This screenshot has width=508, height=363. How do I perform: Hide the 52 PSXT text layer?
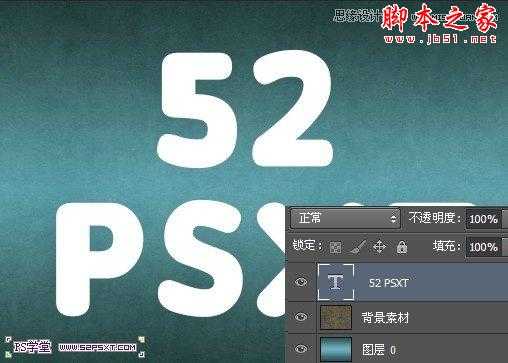[x=301, y=282]
